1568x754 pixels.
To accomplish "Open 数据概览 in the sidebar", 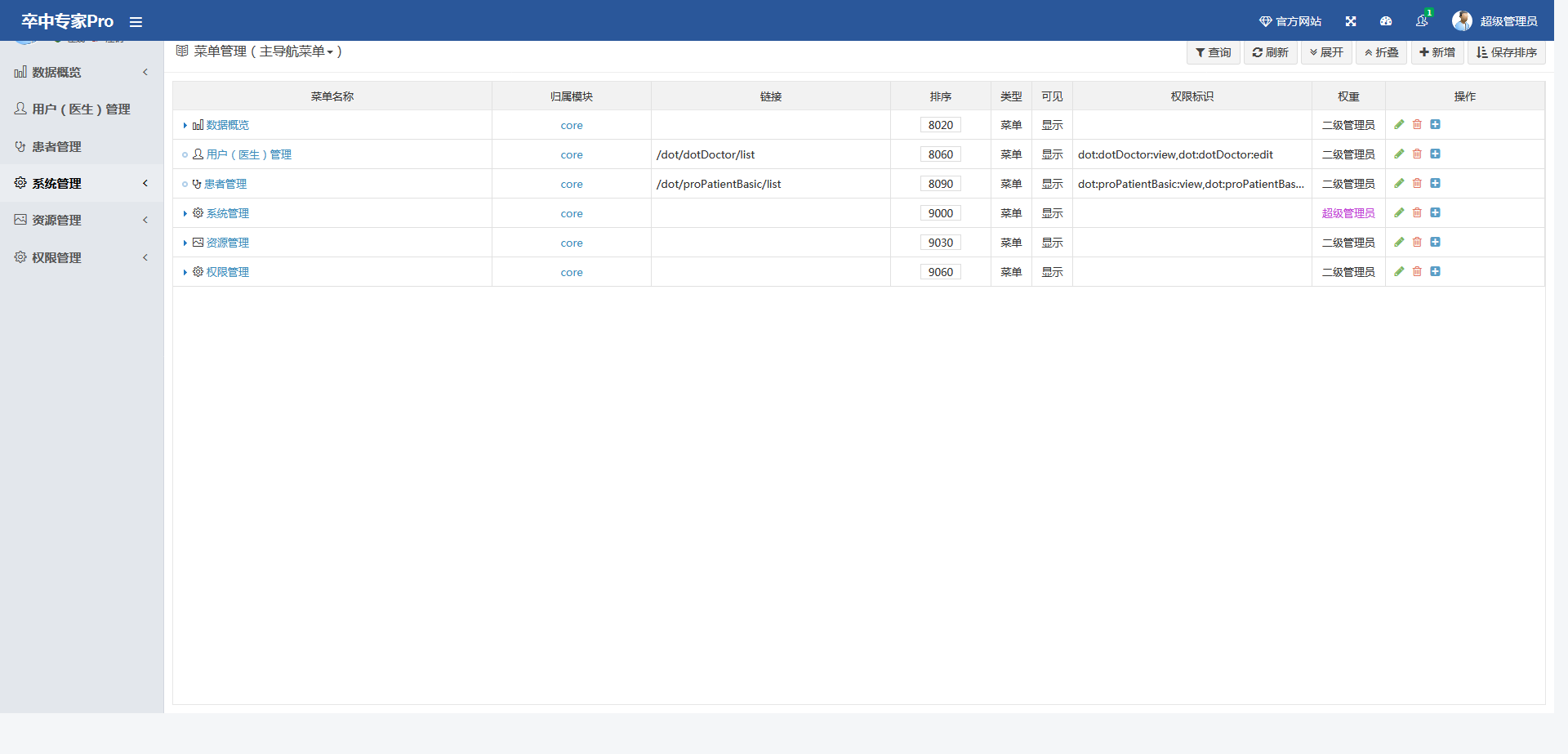I will tap(56, 72).
